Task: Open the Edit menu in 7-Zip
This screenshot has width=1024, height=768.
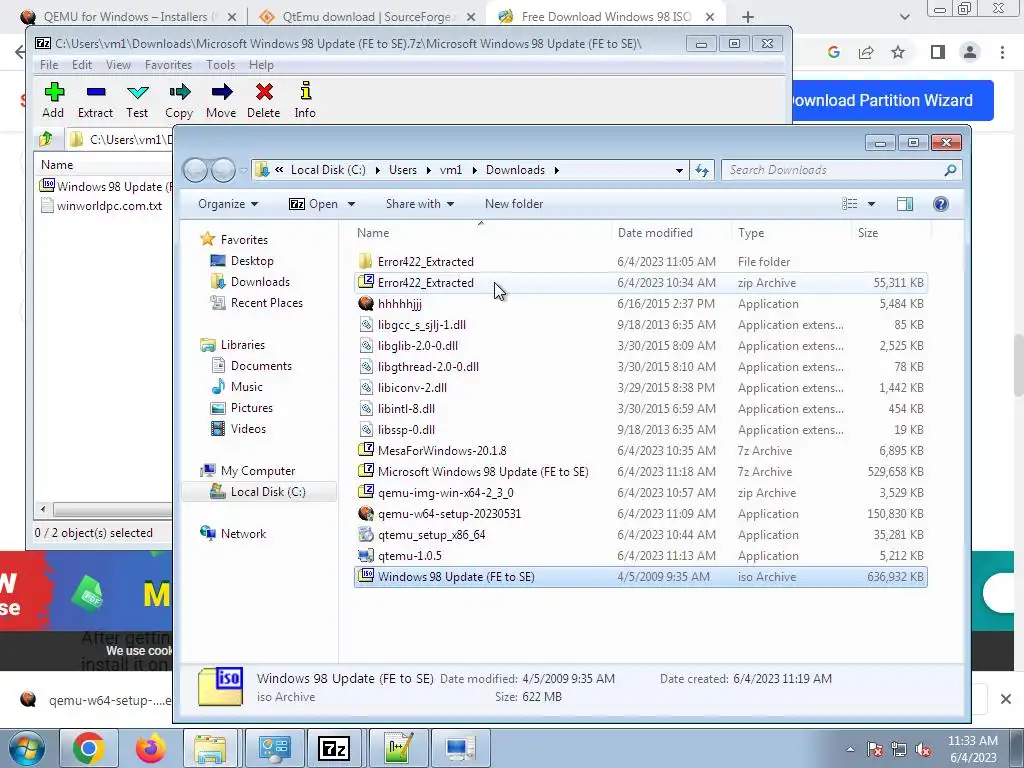Action: coord(82,65)
